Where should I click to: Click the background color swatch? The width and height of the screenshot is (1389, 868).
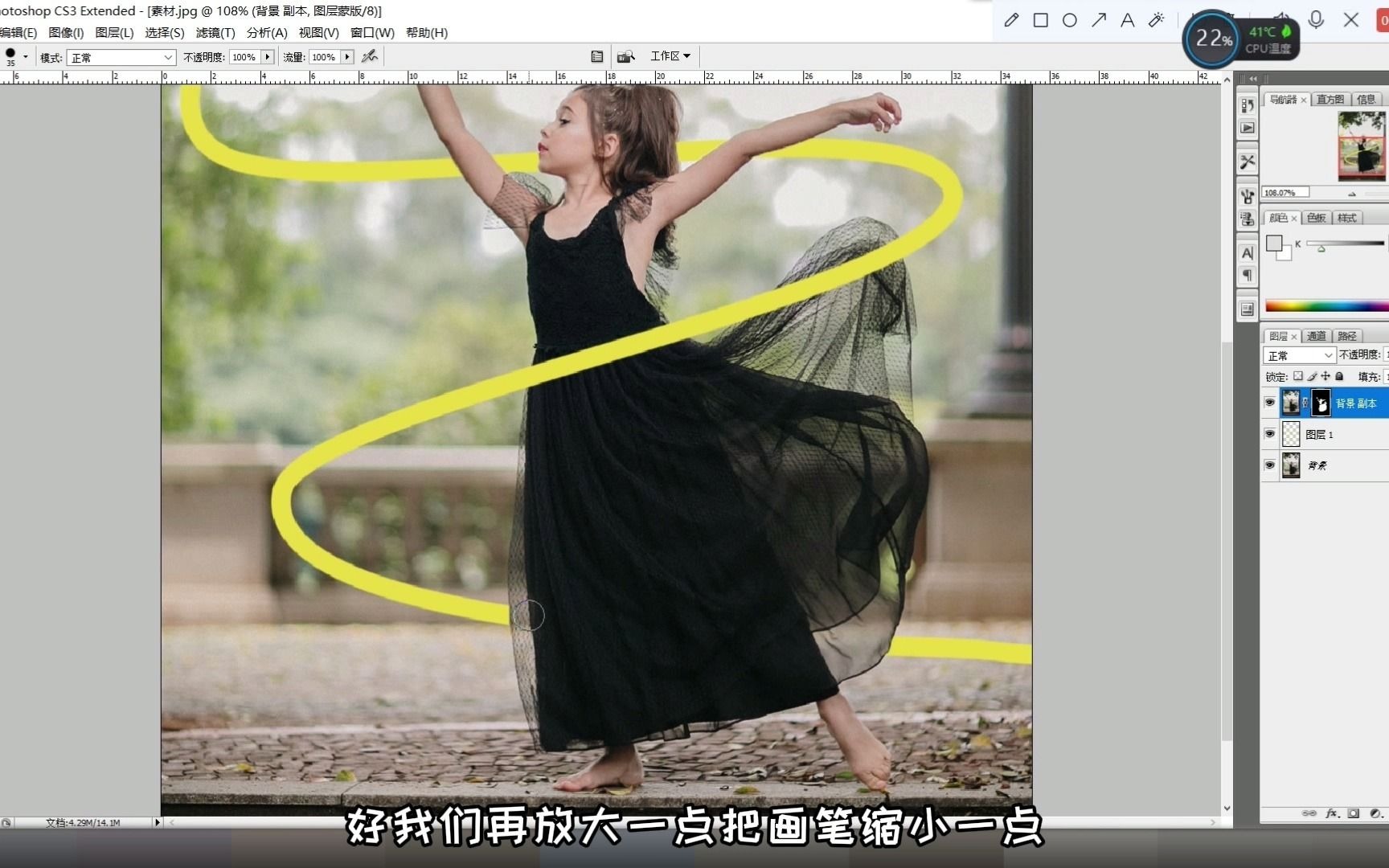(1286, 254)
